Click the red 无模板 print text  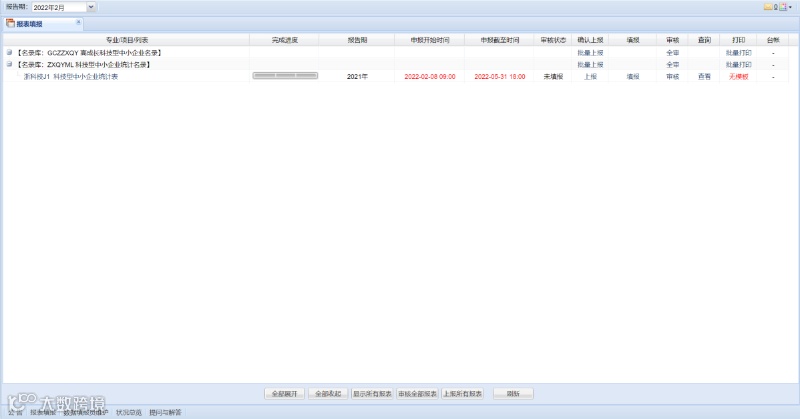pyautogui.click(x=739, y=77)
